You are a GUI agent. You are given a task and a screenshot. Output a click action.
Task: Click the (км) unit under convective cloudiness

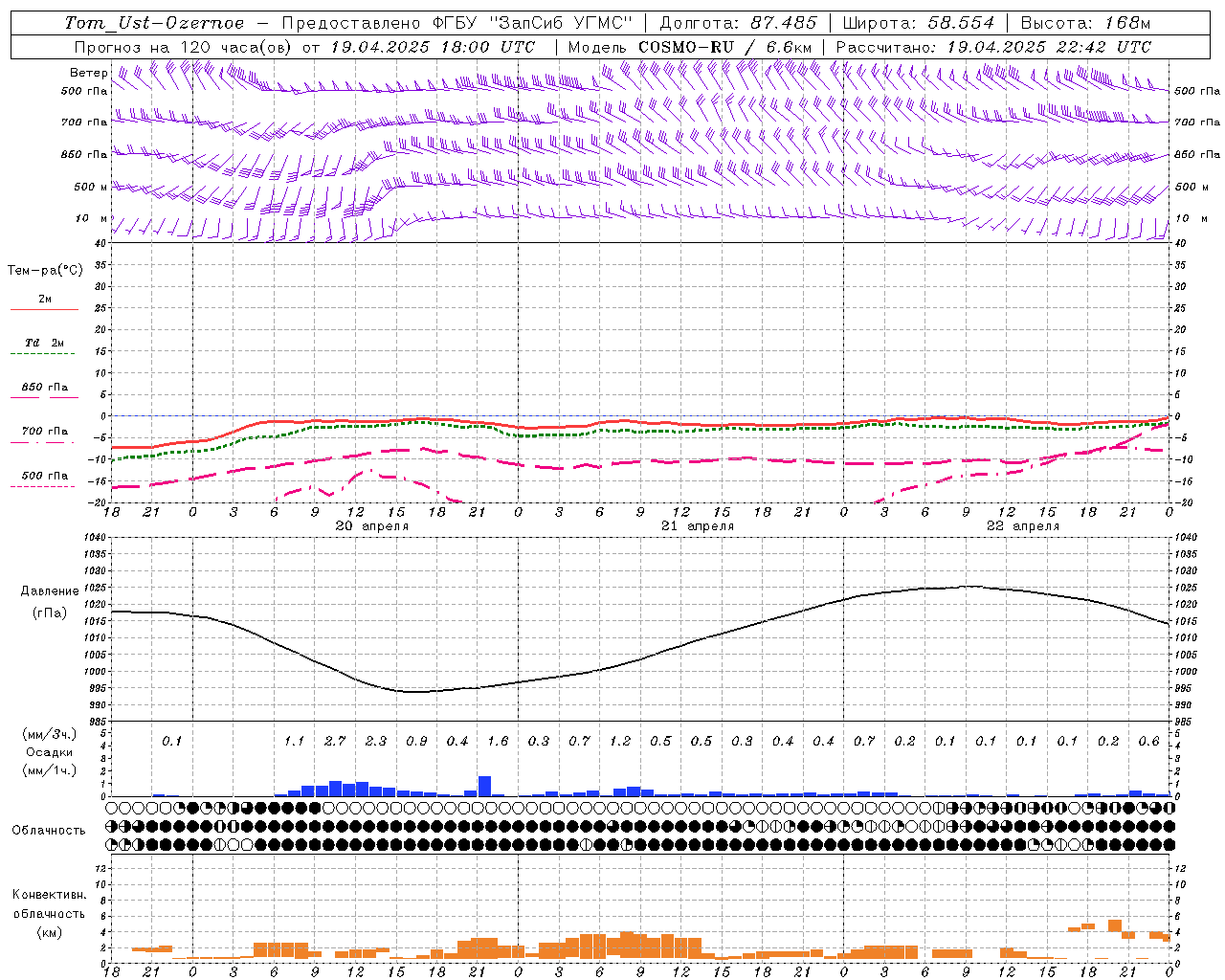coord(50,932)
